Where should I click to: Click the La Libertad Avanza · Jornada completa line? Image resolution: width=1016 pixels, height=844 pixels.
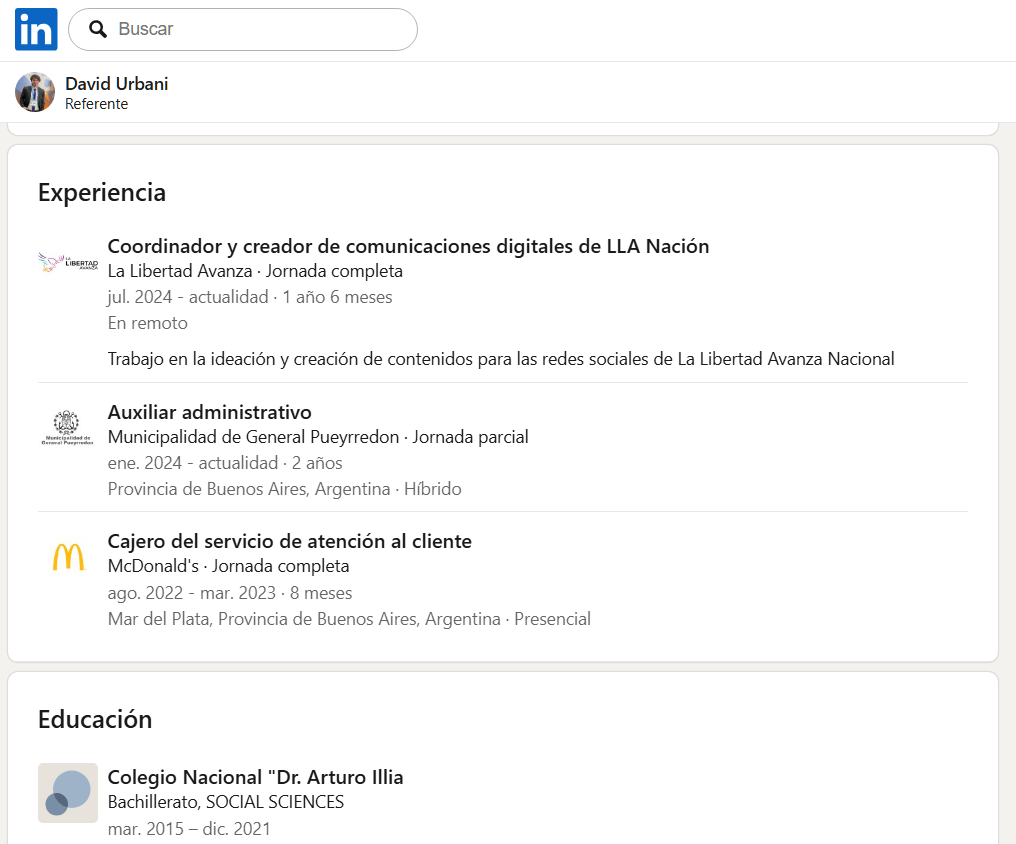click(255, 271)
